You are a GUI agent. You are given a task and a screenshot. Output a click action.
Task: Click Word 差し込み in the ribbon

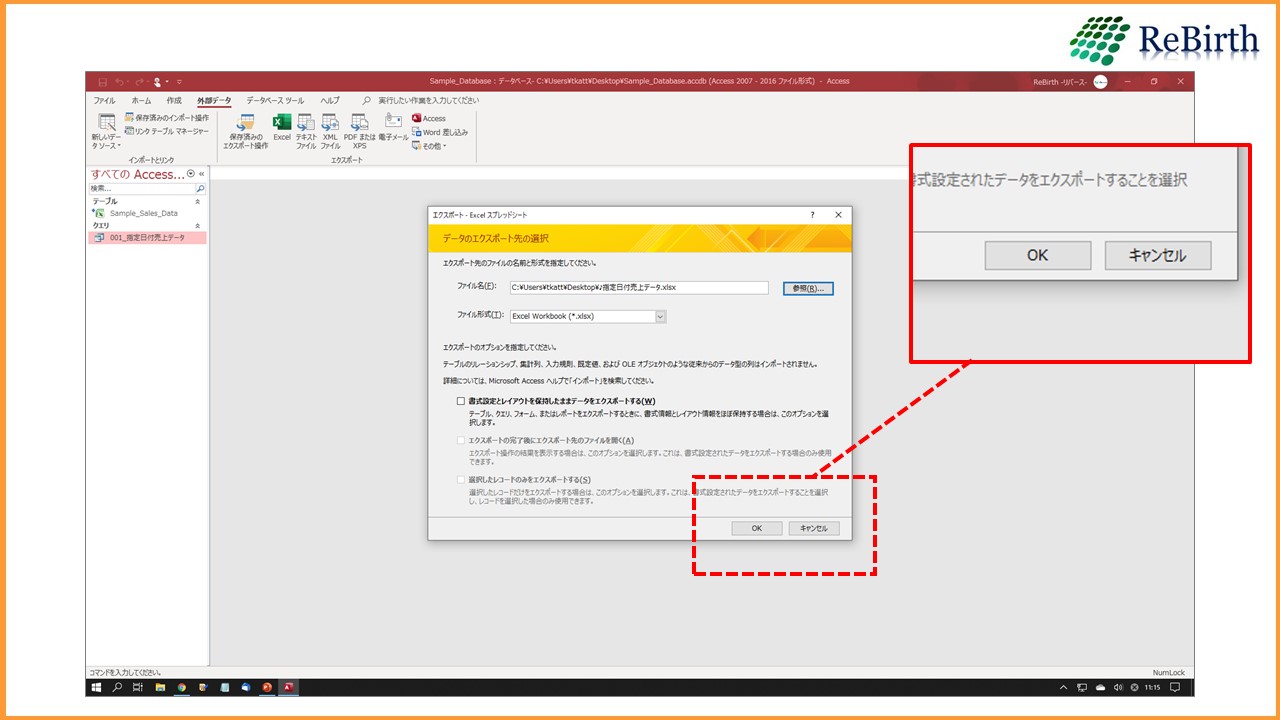440,131
